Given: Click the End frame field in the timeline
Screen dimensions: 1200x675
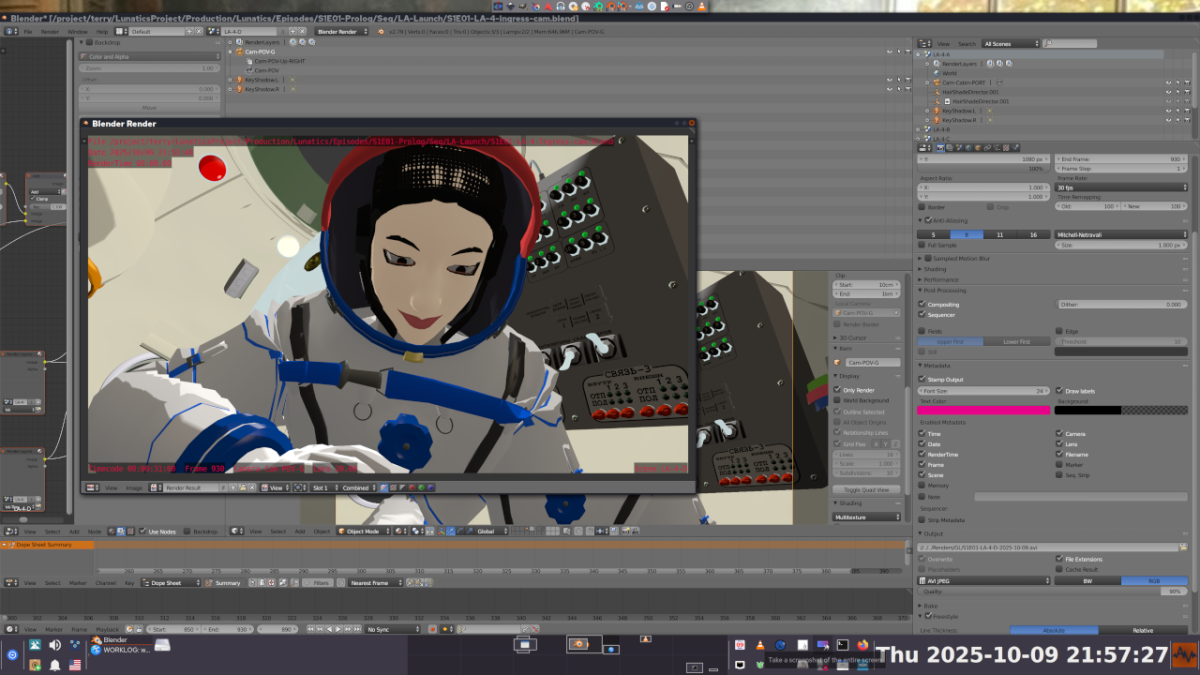Looking at the screenshot, I should click(228, 629).
